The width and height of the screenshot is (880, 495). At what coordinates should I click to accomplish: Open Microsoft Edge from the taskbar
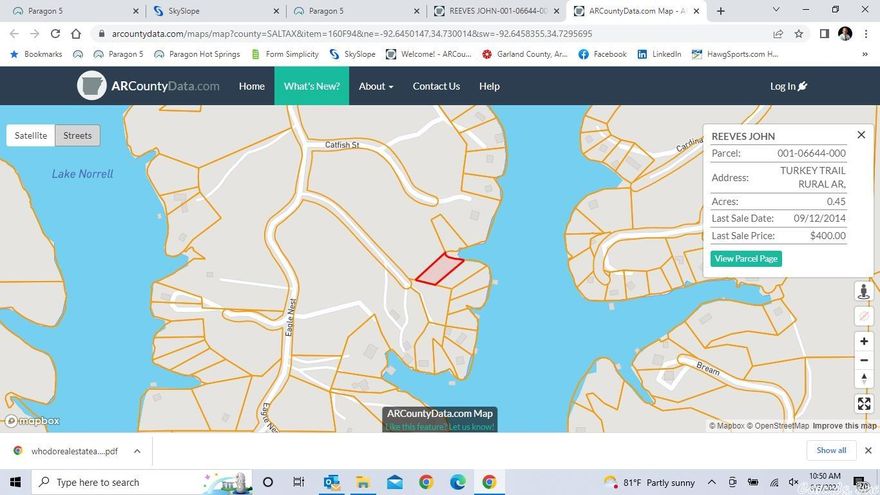[457, 482]
